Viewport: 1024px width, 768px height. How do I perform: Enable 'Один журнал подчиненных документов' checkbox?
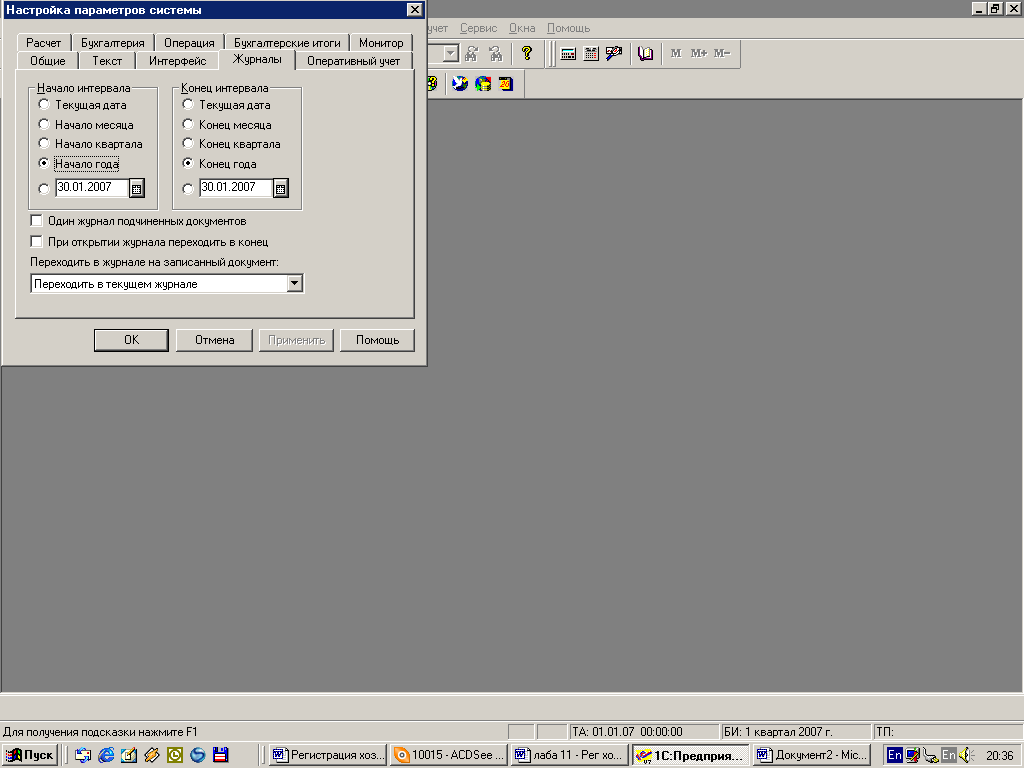click(37, 221)
